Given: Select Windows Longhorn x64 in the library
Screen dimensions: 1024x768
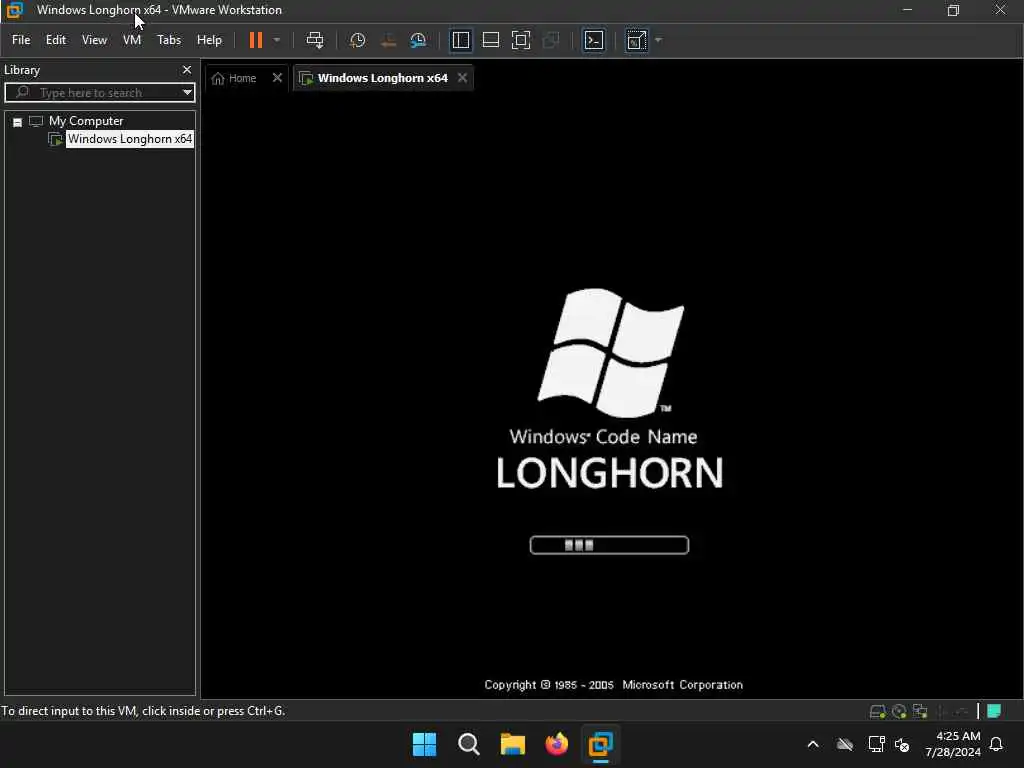Looking at the screenshot, I should (x=130, y=138).
